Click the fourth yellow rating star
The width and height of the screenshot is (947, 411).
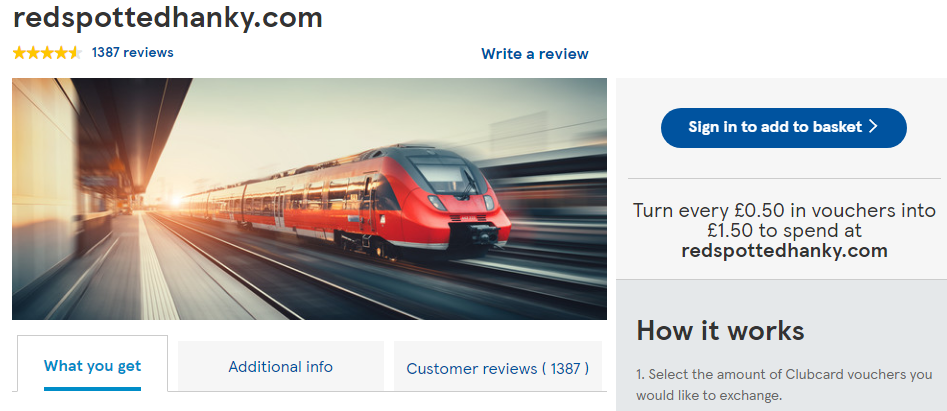pyautogui.click(x=61, y=53)
